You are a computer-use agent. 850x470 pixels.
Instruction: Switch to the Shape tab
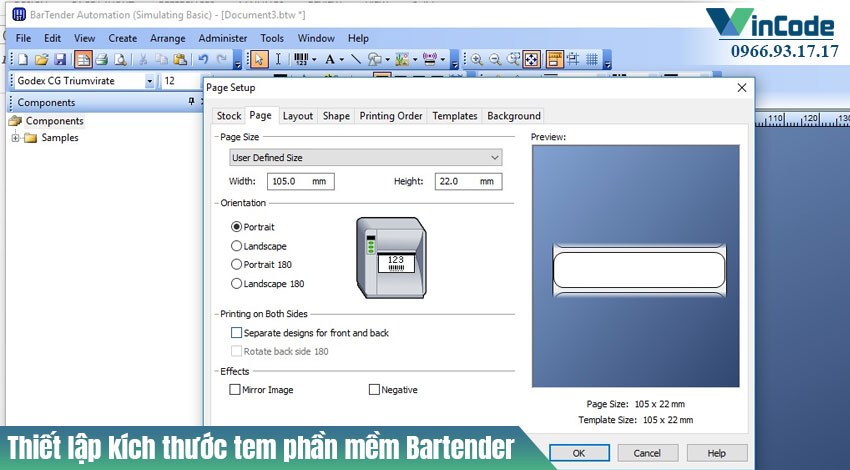tap(336, 116)
